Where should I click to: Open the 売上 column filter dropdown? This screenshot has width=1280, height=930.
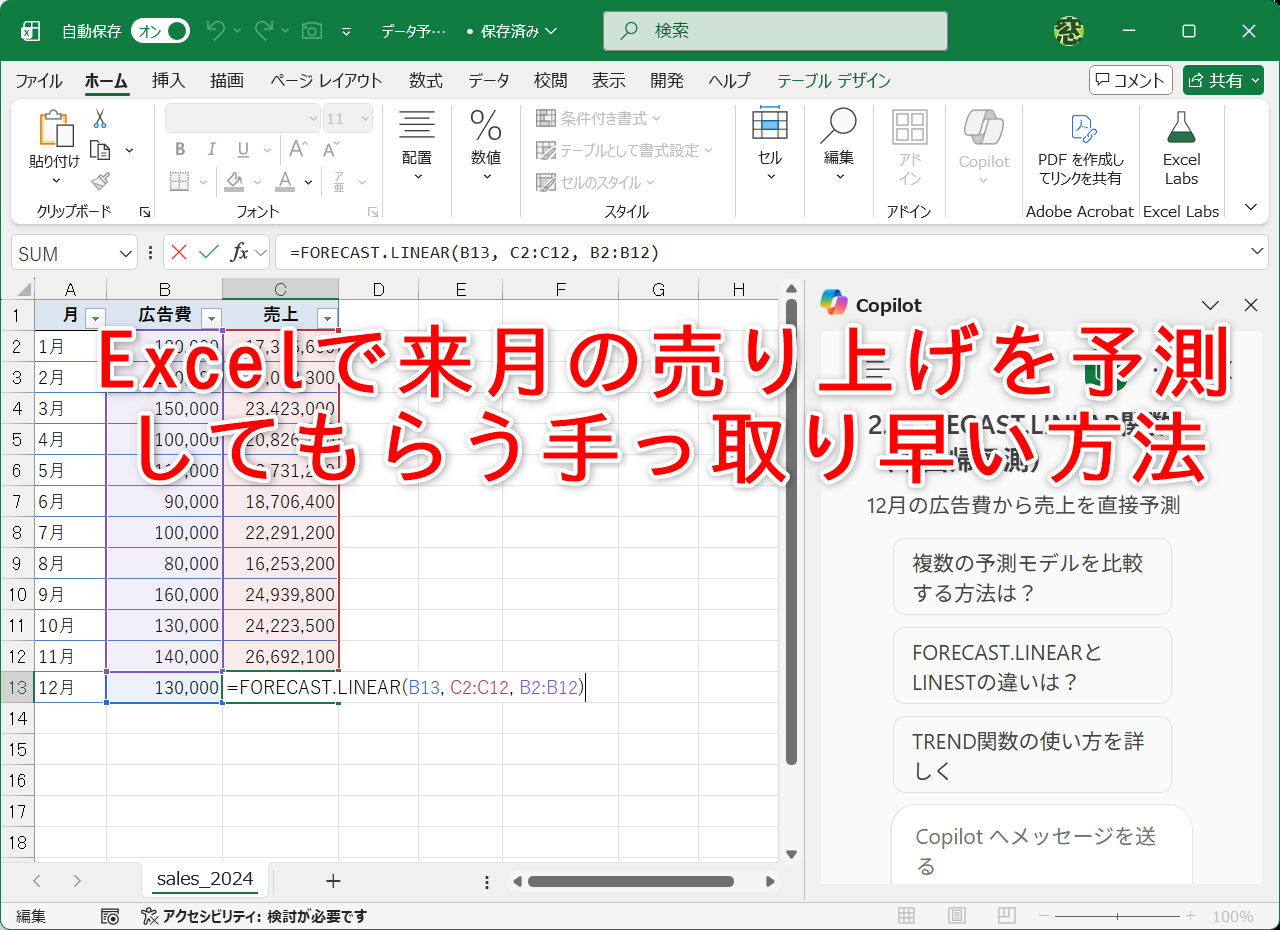click(x=327, y=317)
